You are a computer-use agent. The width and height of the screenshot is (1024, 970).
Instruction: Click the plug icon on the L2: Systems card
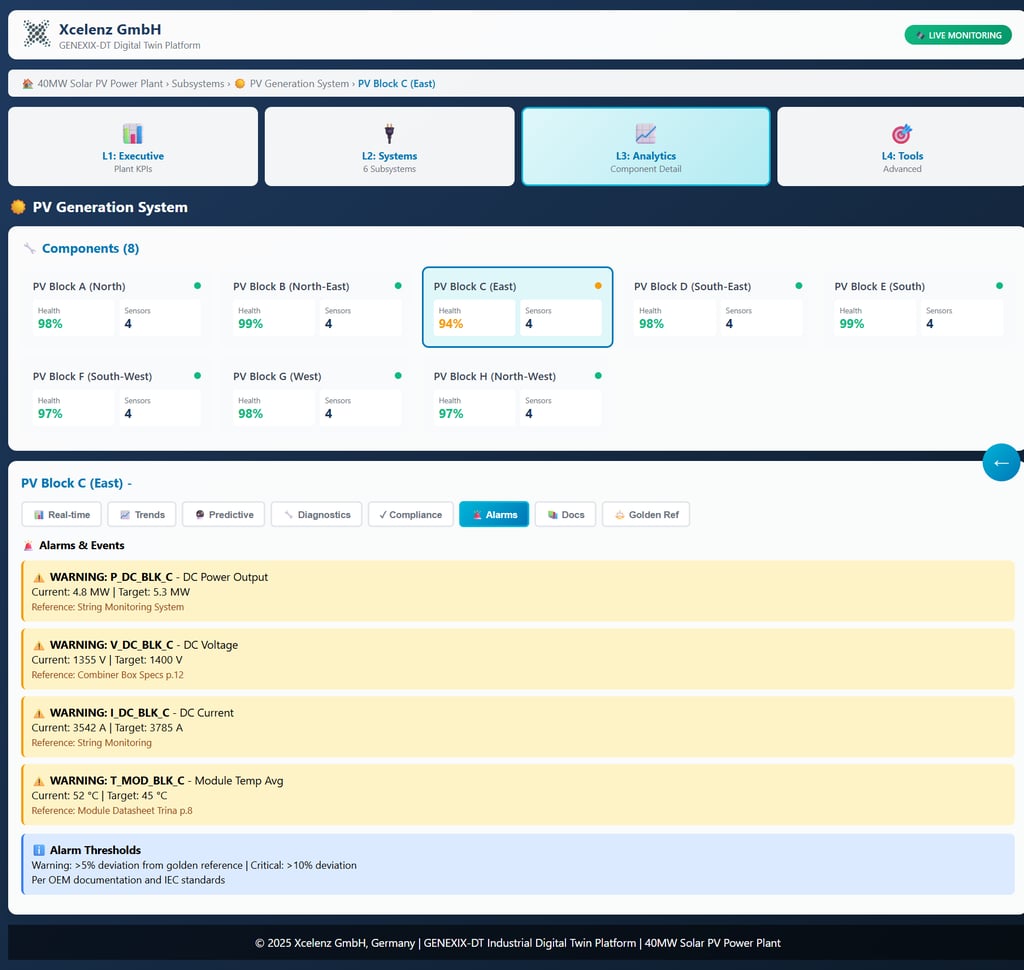389,133
